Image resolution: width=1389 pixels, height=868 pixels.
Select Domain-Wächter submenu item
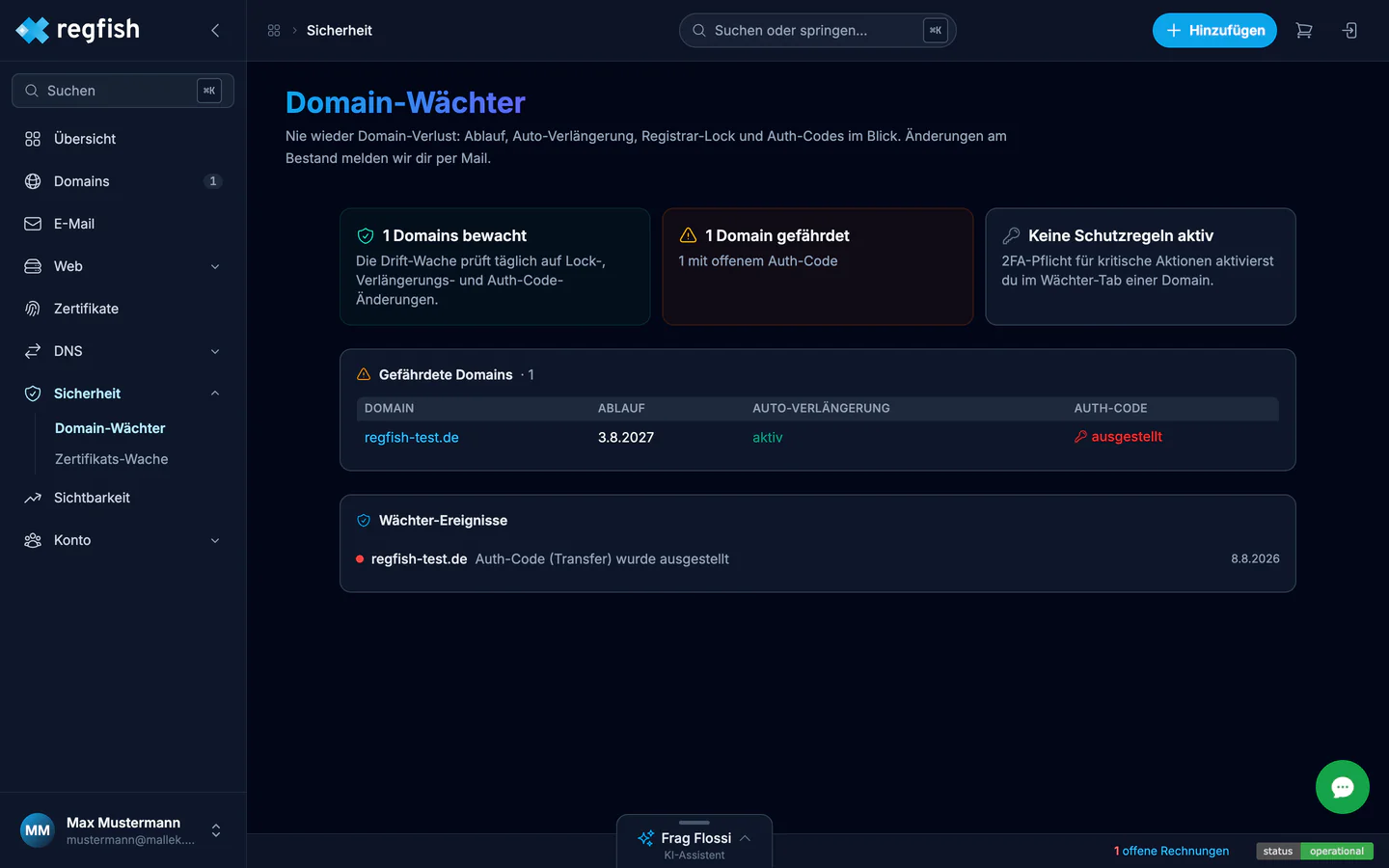click(110, 428)
